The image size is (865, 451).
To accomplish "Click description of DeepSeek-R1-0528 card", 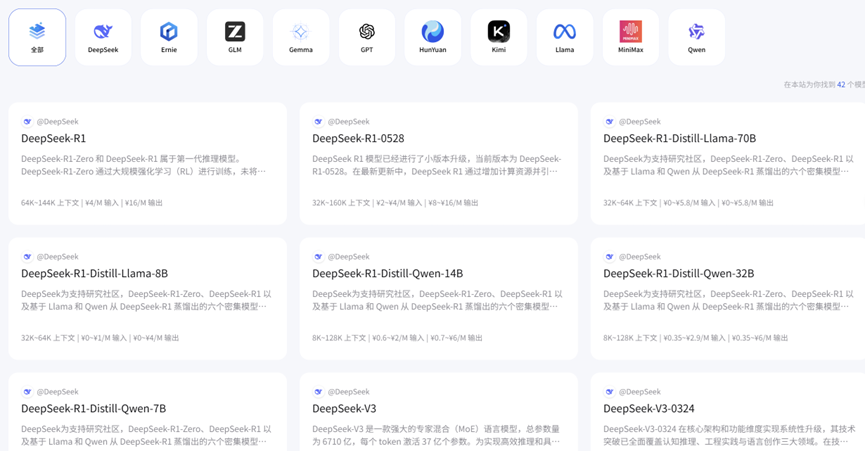I will pyautogui.click(x=437, y=165).
